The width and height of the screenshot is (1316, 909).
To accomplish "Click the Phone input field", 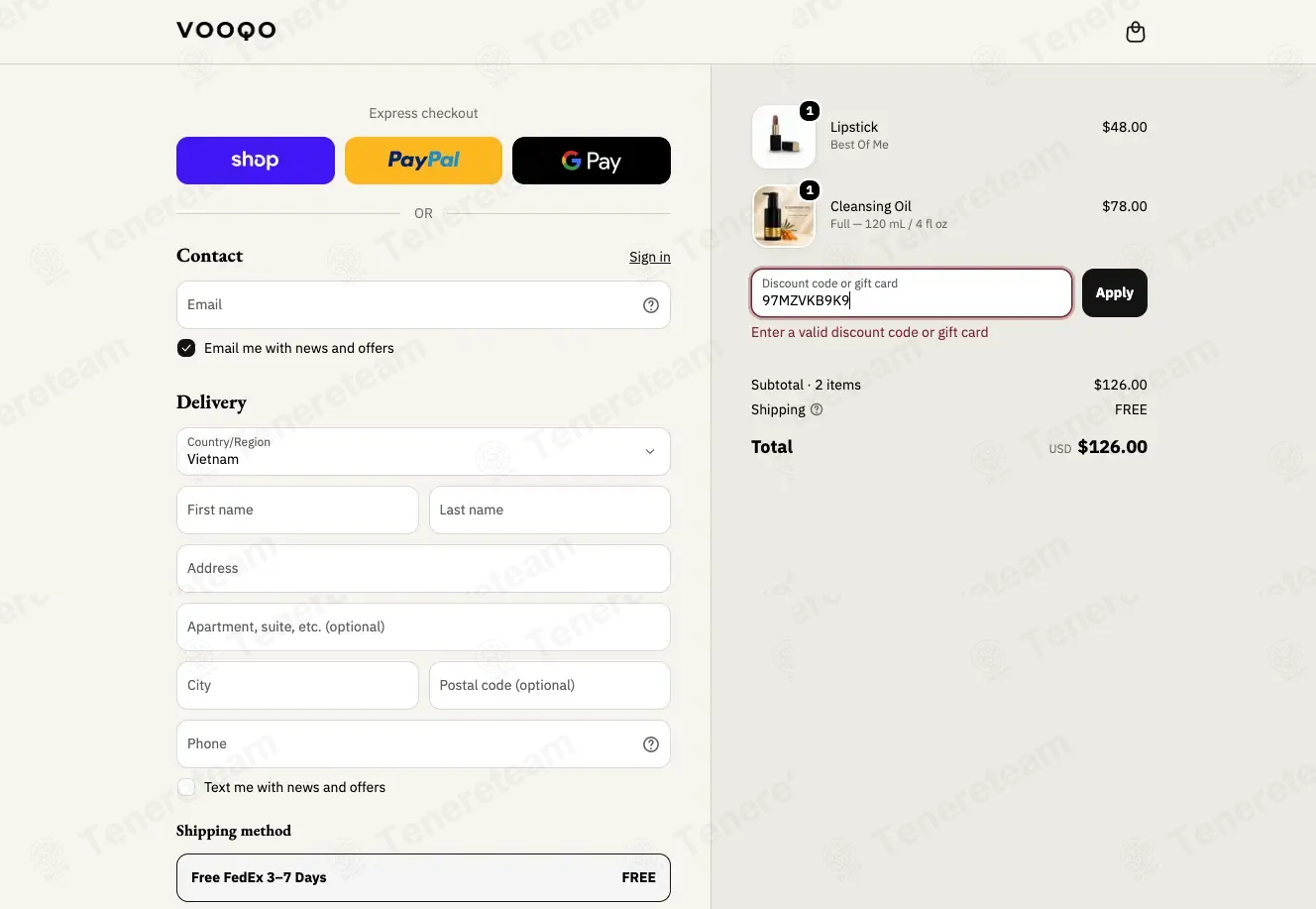I will (x=423, y=743).
